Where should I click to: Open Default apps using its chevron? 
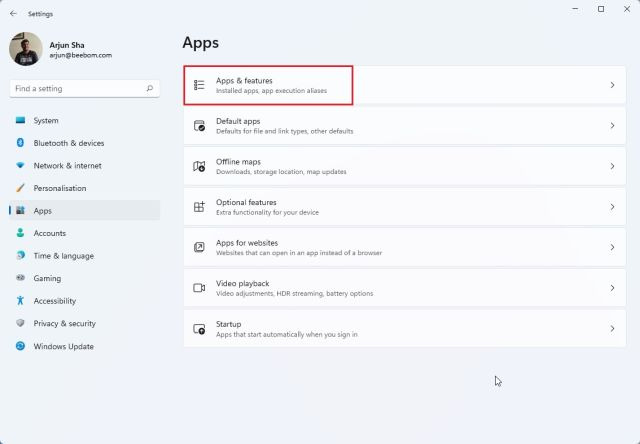click(x=612, y=126)
